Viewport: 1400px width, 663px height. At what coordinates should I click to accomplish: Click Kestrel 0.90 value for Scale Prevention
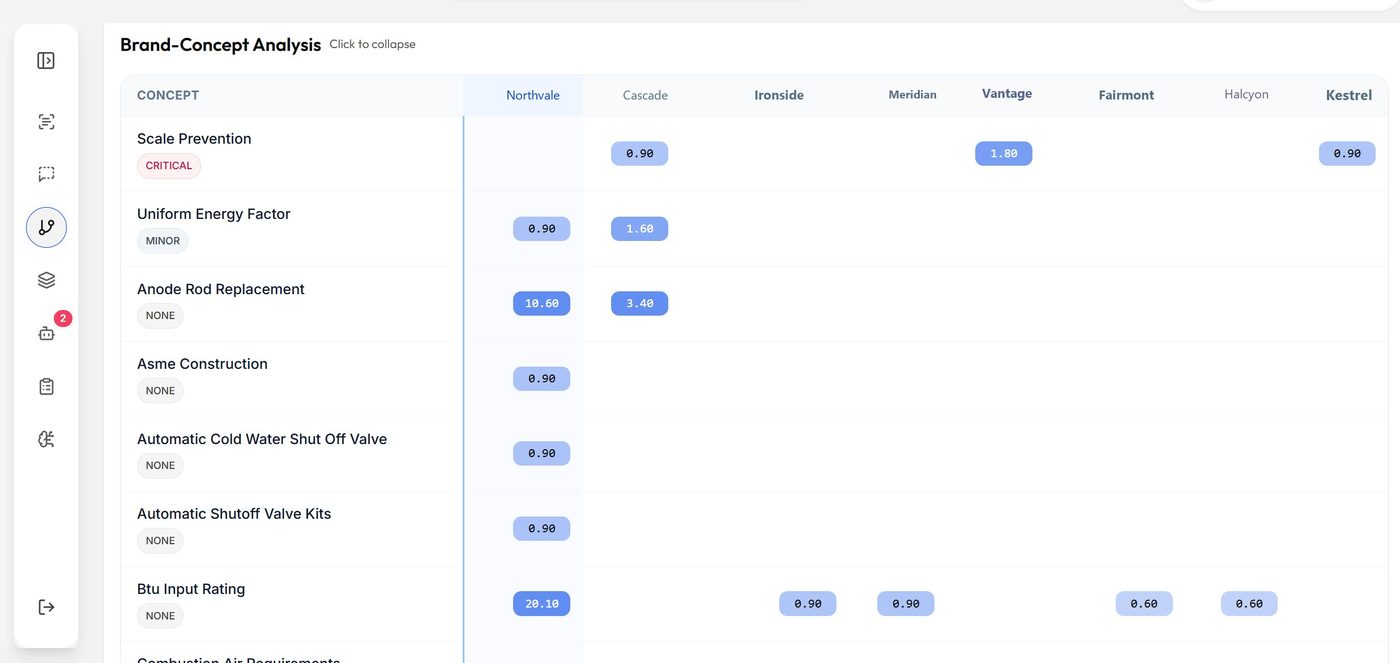pos(1347,154)
